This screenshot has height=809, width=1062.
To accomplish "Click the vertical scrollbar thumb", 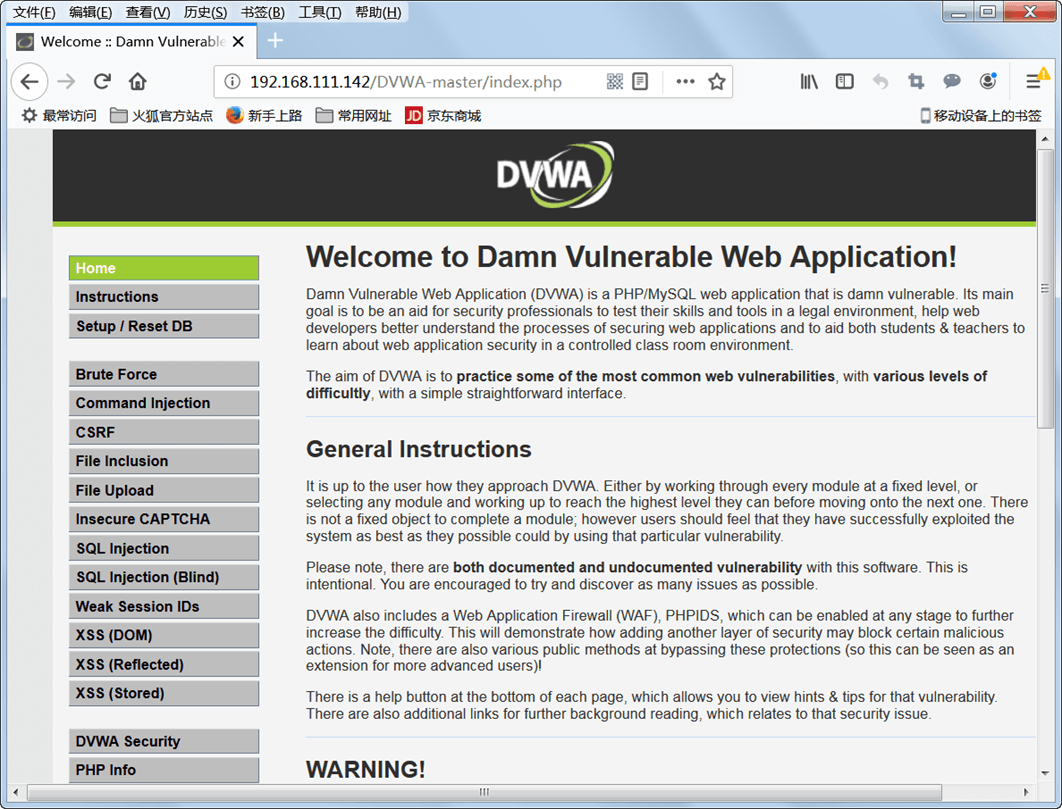I will click(1045, 289).
